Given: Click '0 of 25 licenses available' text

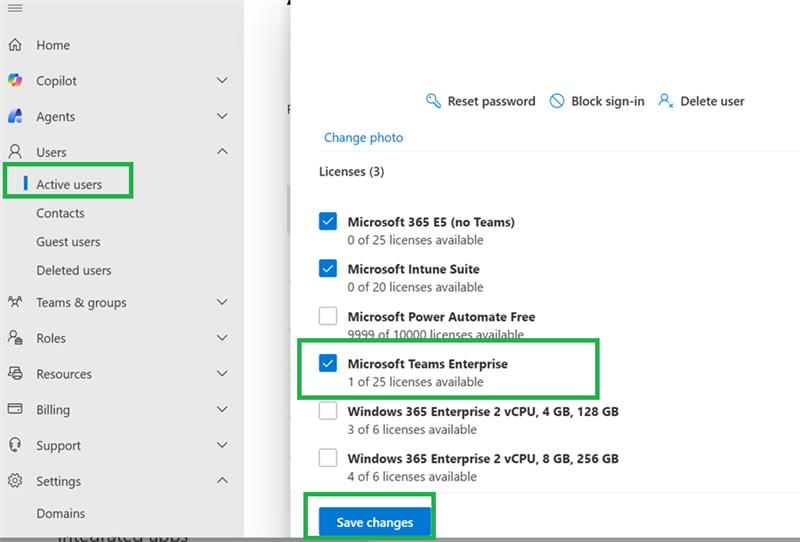Looking at the screenshot, I should pyautogui.click(x=415, y=240).
